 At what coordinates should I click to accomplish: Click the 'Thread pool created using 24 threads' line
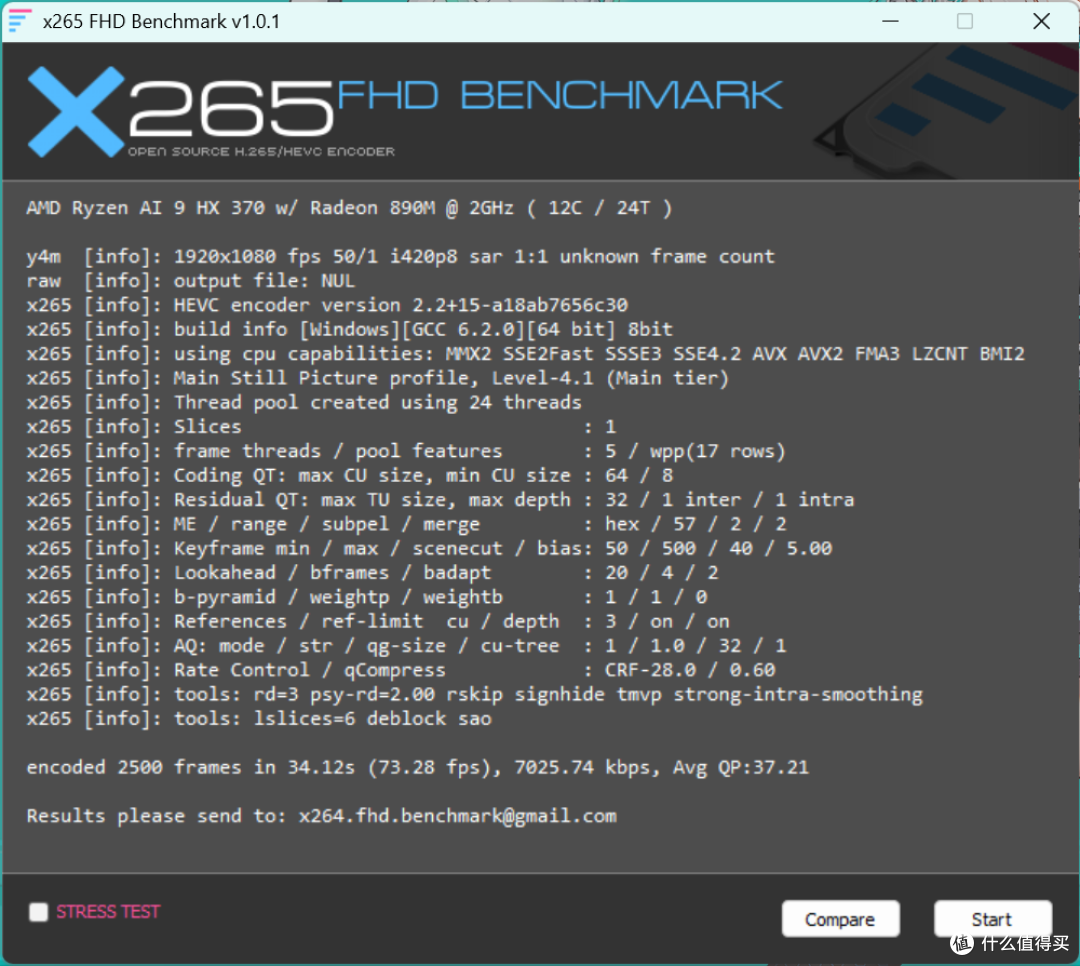click(304, 402)
